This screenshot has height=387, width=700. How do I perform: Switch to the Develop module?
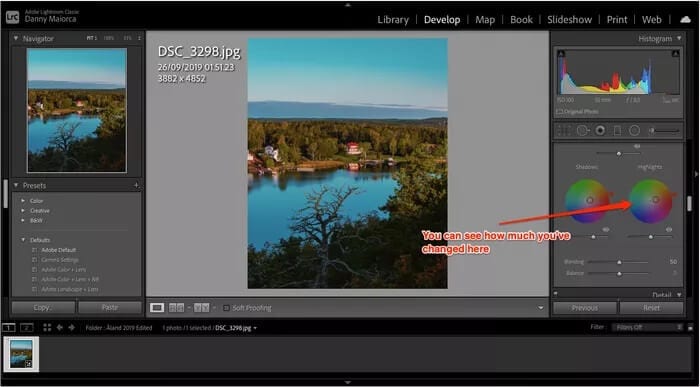pyautogui.click(x=442, y=20)
